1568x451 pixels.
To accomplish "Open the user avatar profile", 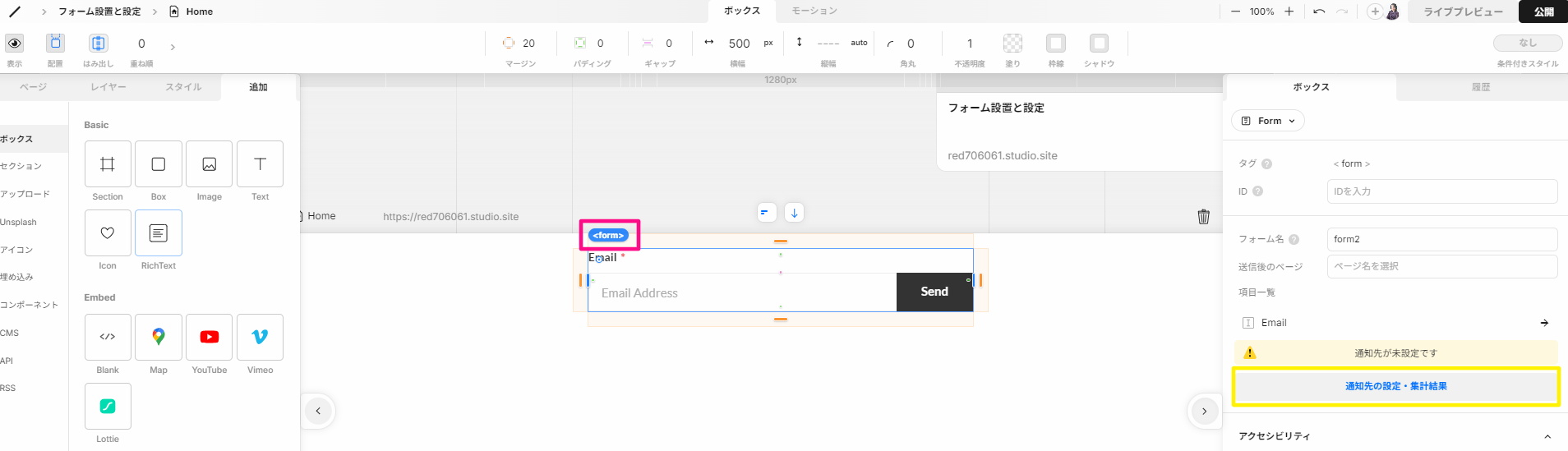I will coord(1393,12).
